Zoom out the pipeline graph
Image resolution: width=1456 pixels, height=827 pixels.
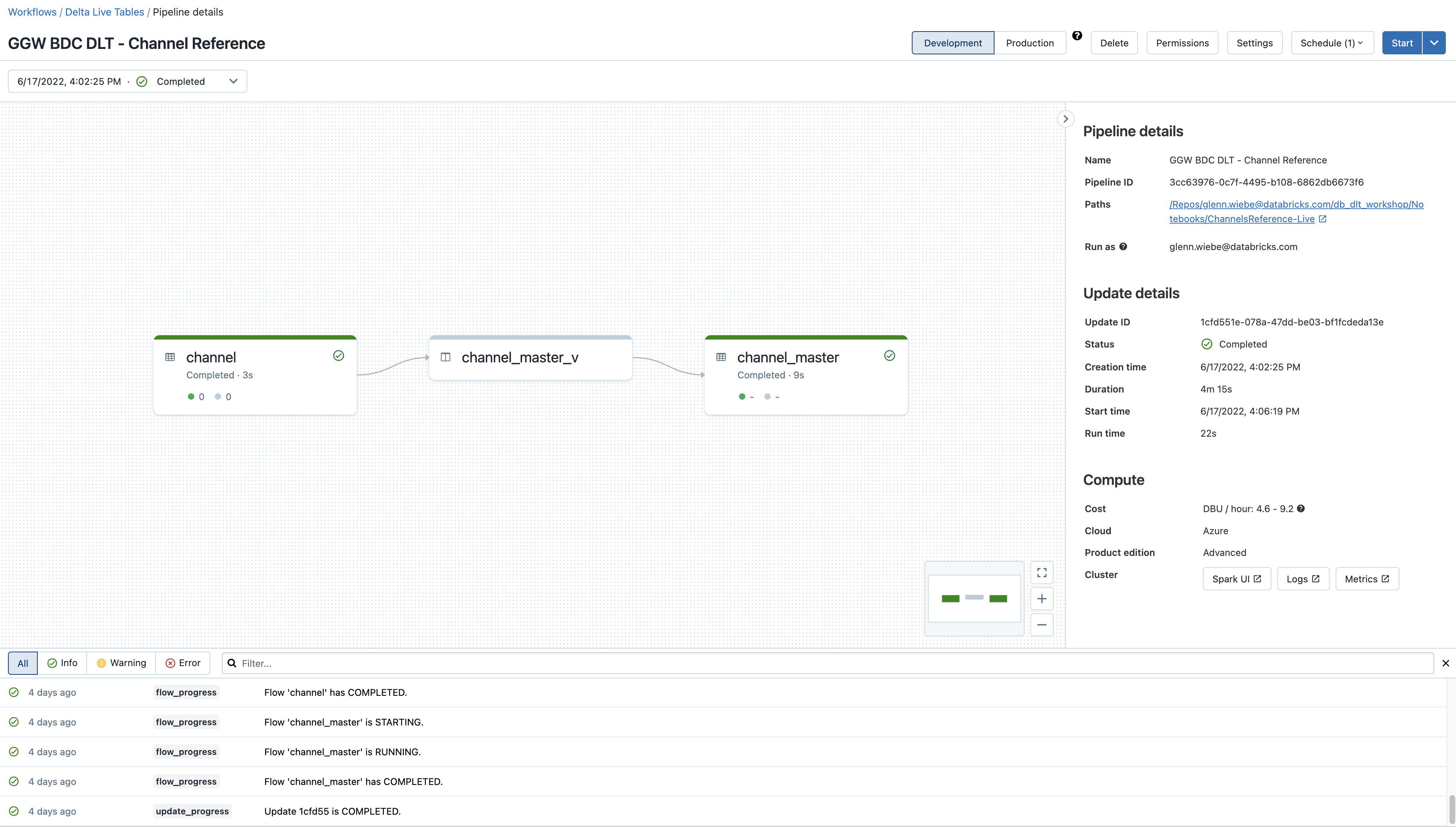[x=1041, y=625]
